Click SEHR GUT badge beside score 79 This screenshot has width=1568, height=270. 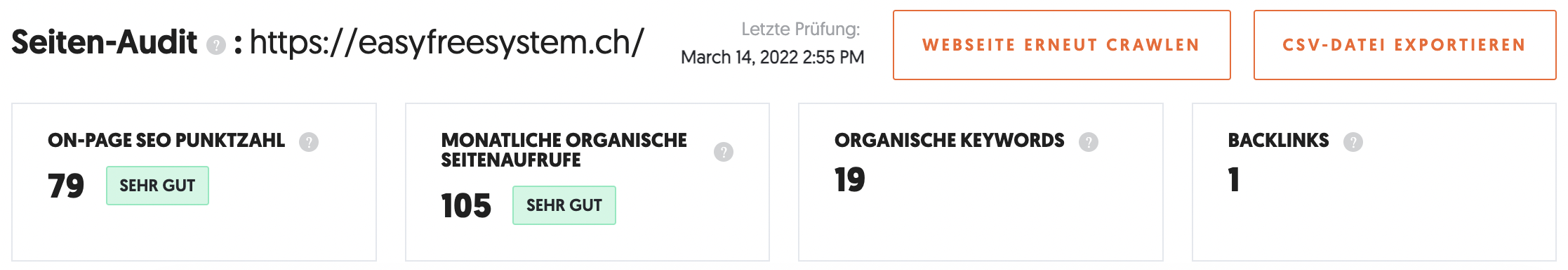click(x=157, y=186)
